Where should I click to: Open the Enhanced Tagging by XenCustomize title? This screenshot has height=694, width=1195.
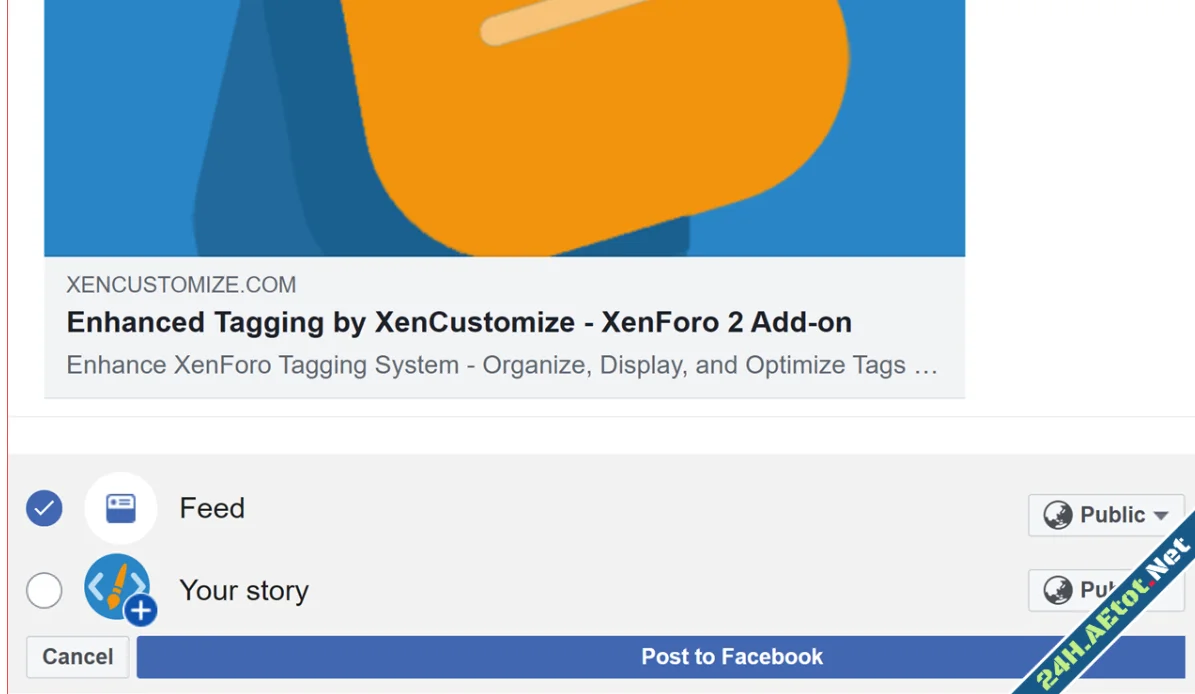click(459, 323)
